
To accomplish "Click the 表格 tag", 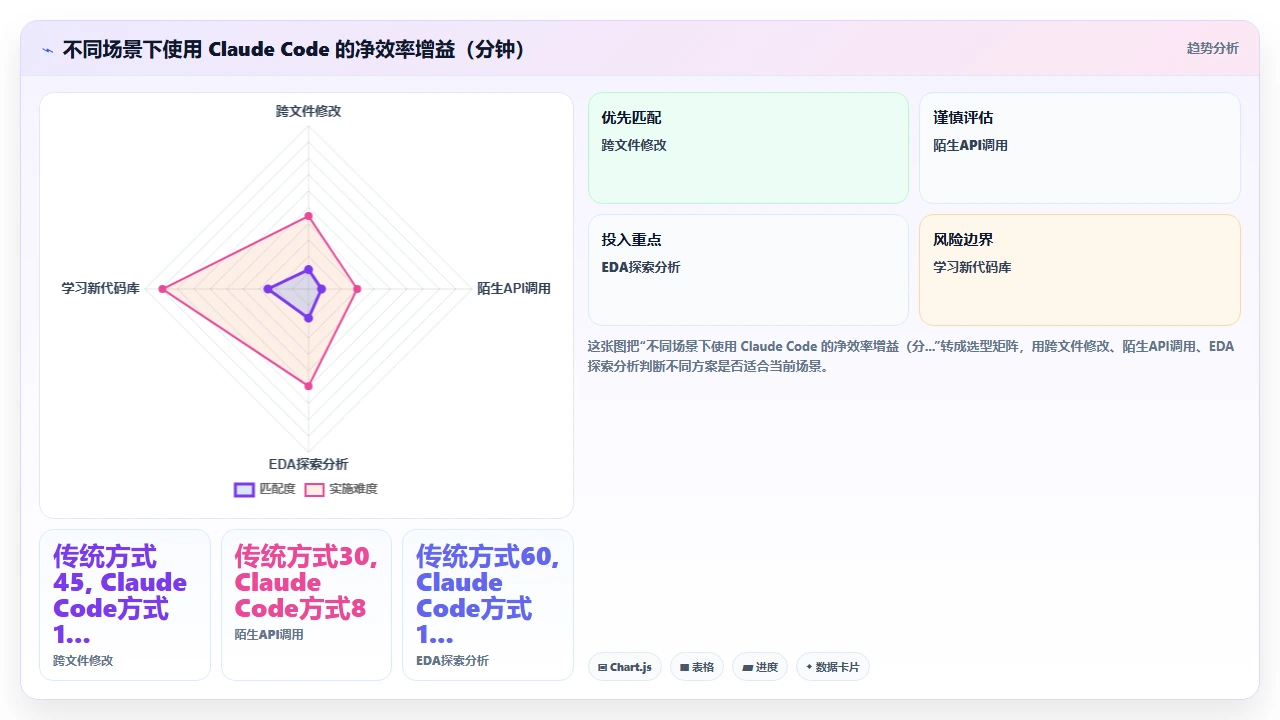I will [x=697, y=667].
